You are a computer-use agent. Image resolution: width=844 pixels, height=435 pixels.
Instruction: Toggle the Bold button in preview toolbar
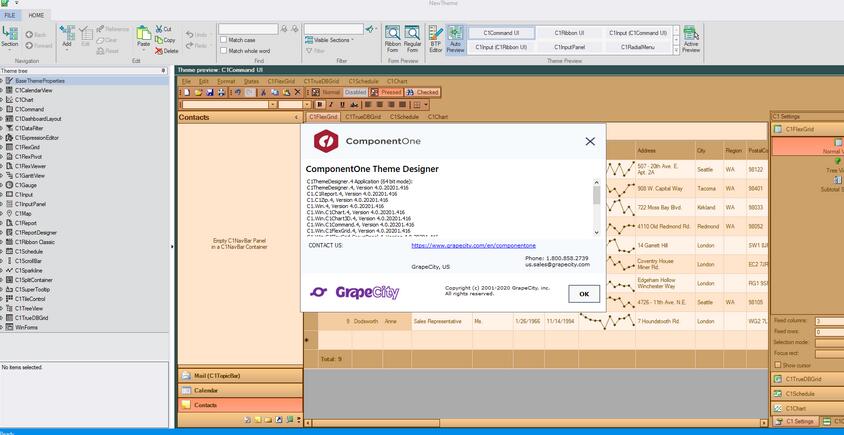320,104
